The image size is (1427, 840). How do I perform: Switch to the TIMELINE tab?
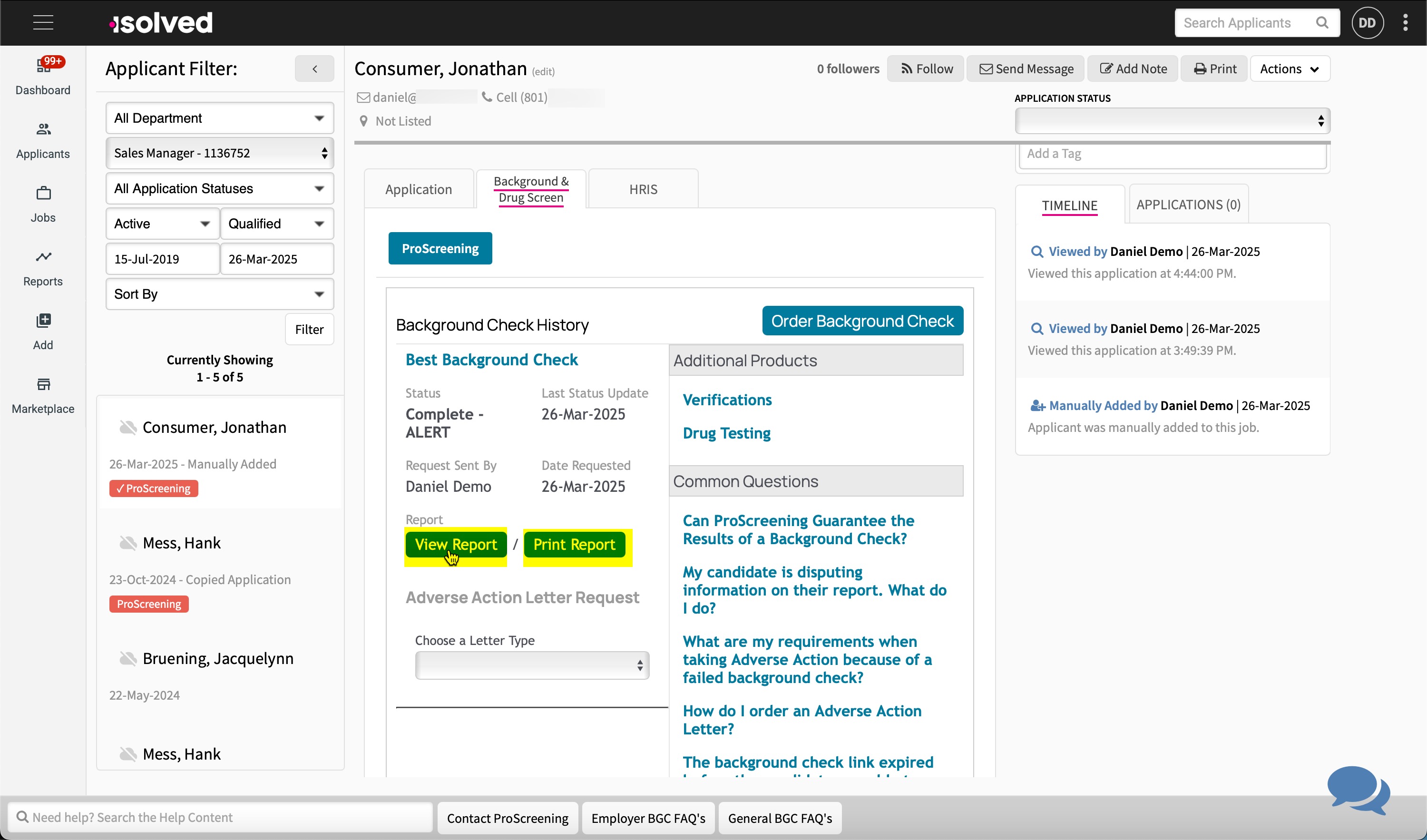coord(1070,205)
